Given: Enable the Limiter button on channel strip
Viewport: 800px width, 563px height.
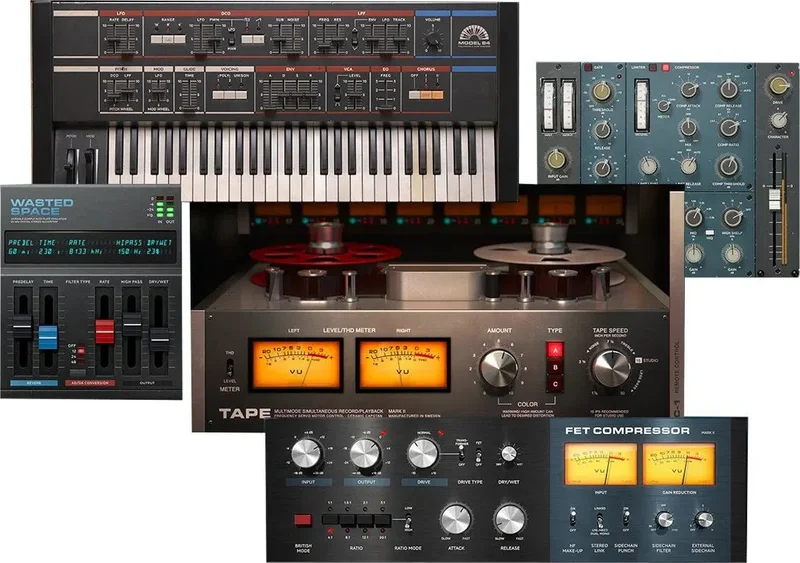Looking at the screenshot, I should 652,67.
